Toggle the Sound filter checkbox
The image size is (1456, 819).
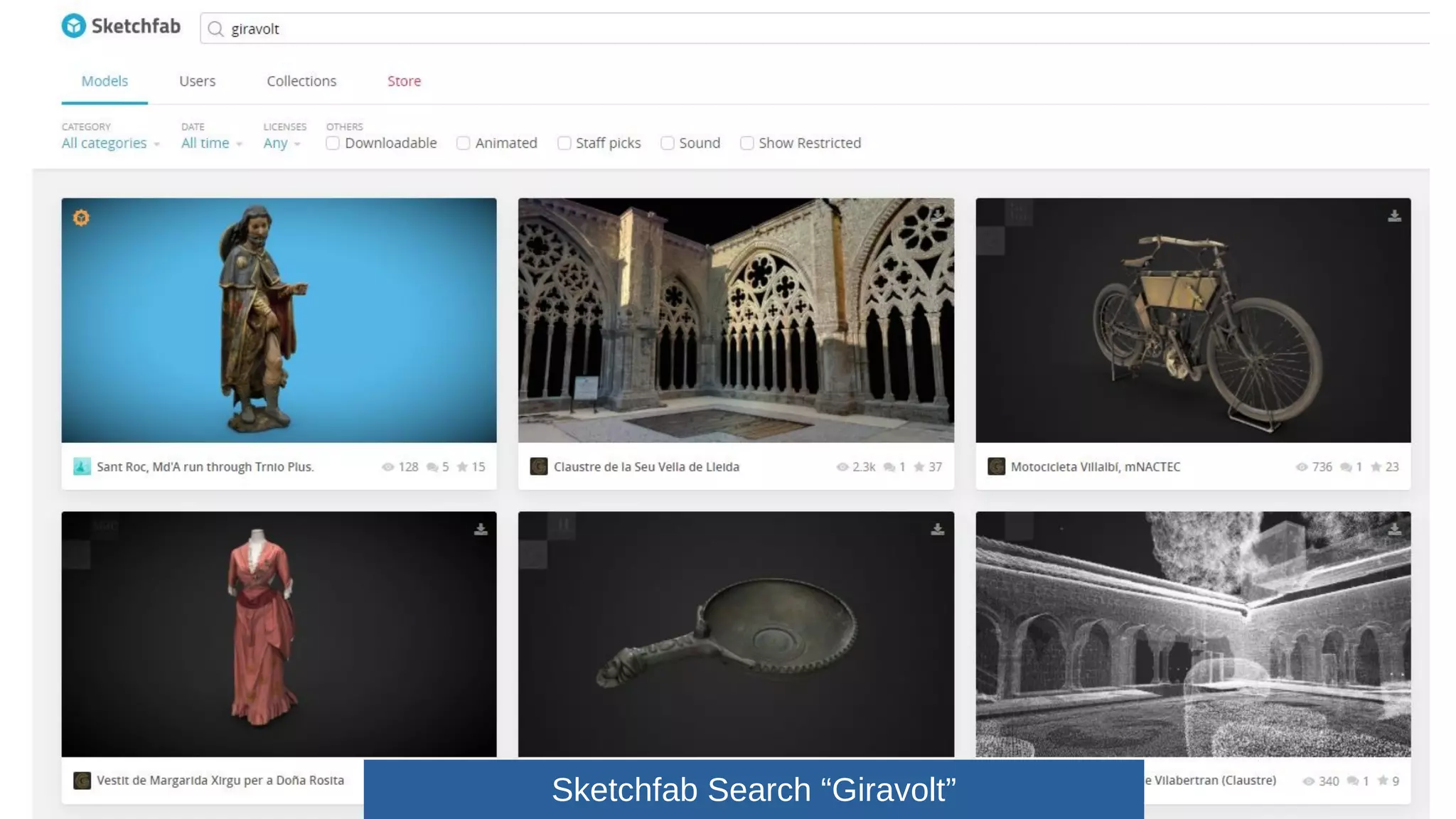[667, 144]
